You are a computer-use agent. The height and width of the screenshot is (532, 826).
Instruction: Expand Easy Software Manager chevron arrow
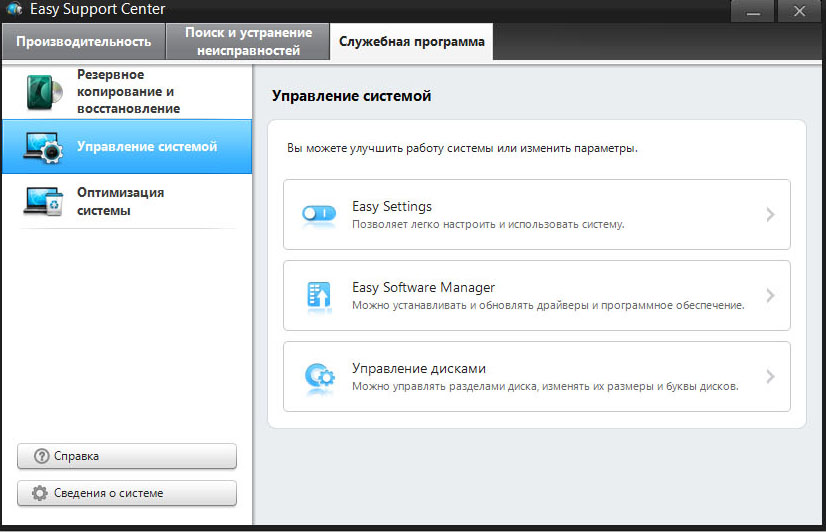point(770,295)
